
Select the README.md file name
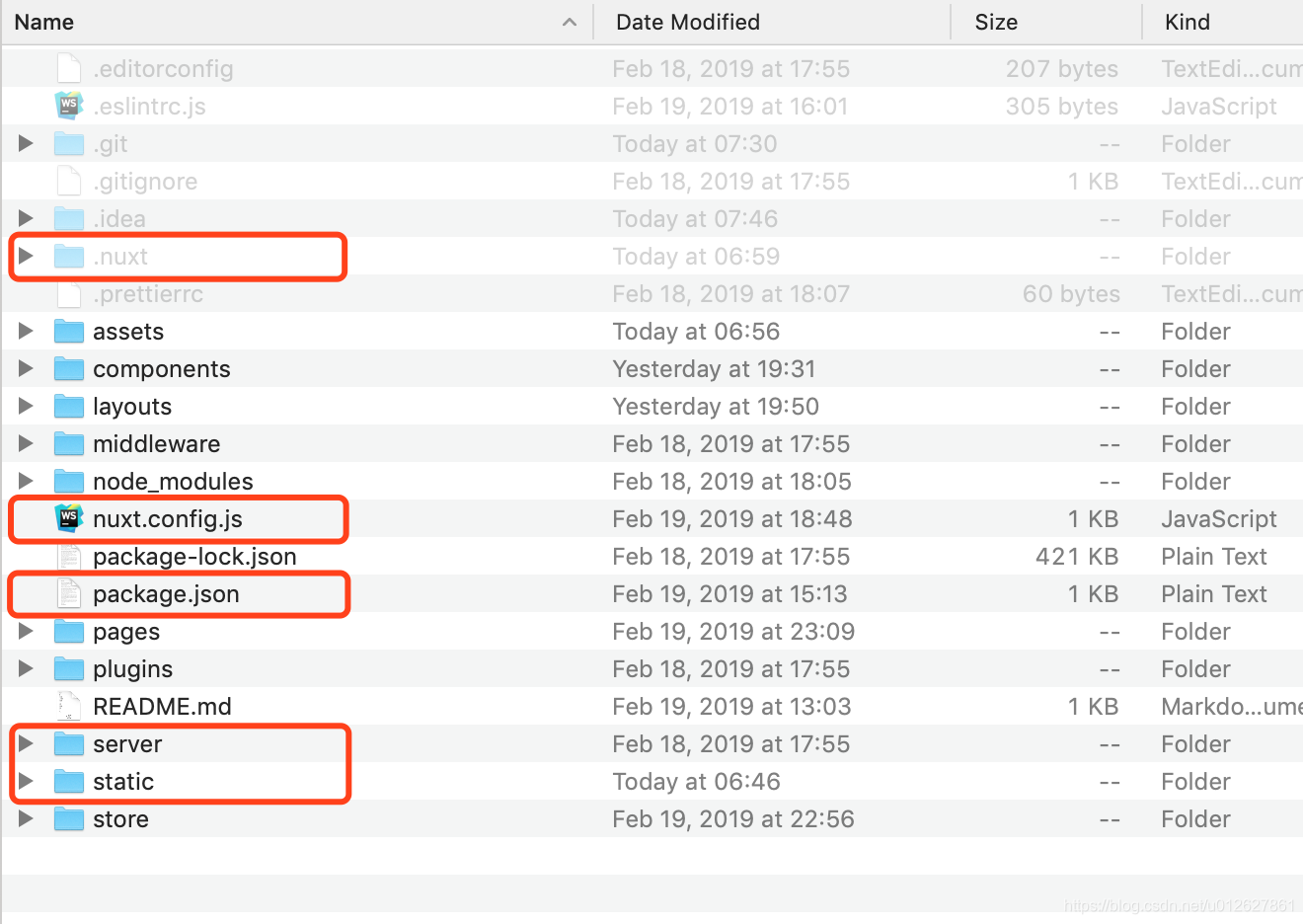[x=162, y=707]
